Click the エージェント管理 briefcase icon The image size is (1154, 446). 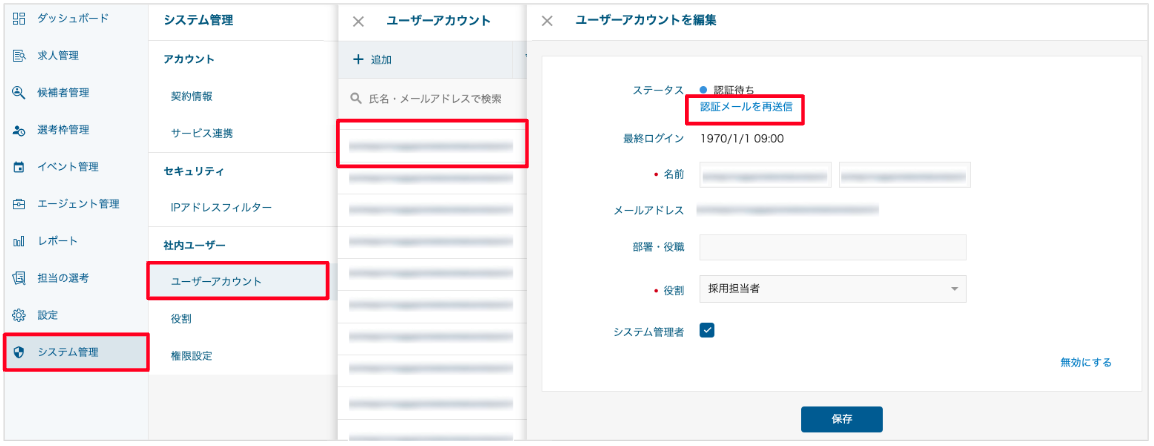point(19,204)
